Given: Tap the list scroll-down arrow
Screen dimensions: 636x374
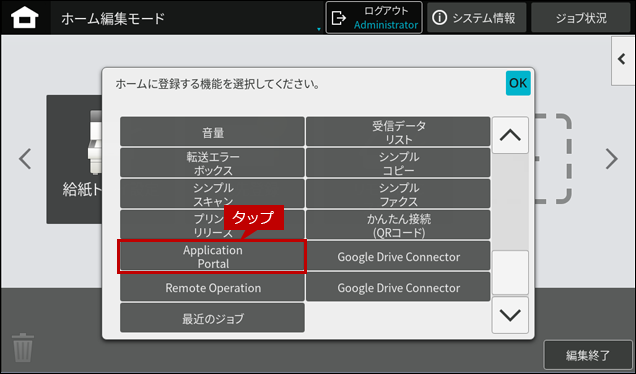Looking at the screenshot, I should pyautogui.click(x=510, y=315).
